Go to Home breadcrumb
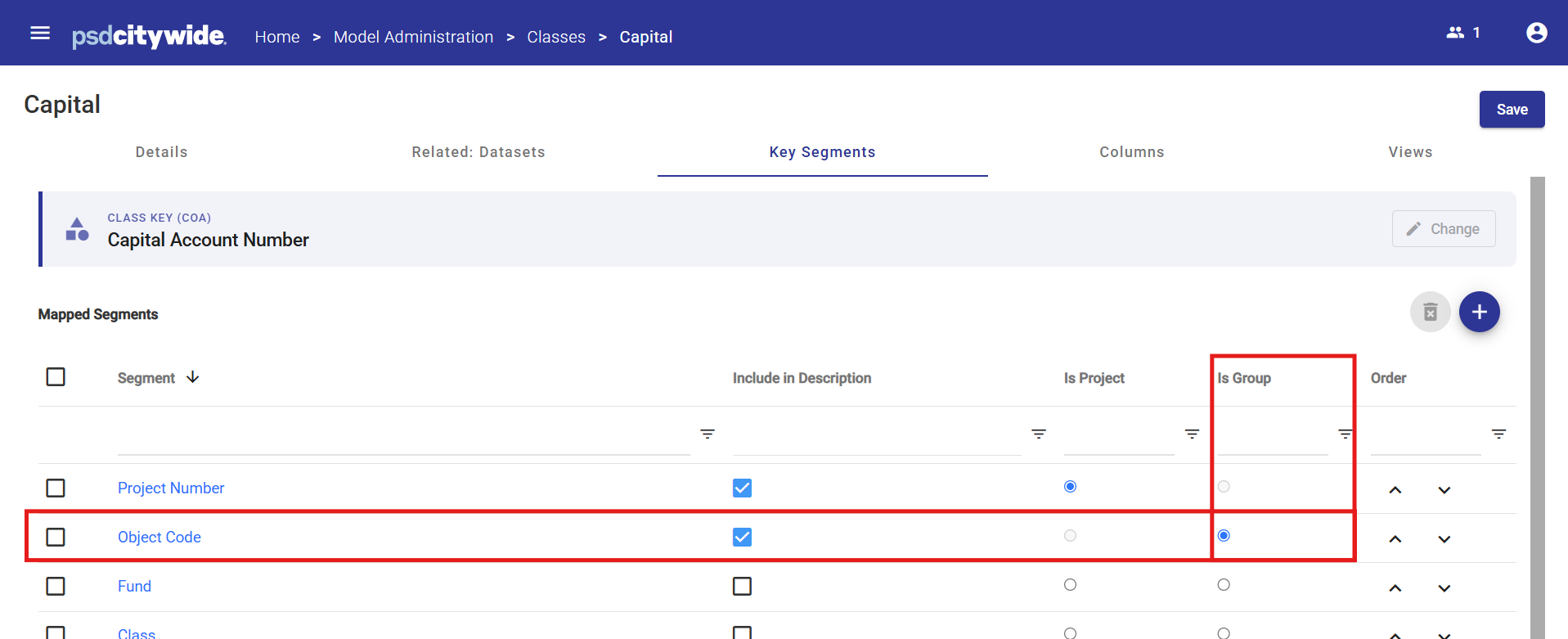Viewport: 1568px width, 639px height. click(277, 37)
